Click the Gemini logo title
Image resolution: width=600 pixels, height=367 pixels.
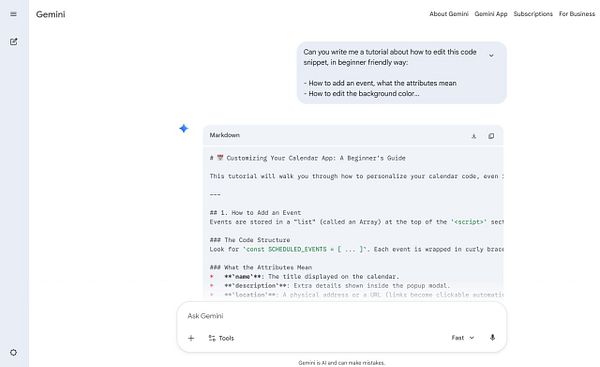pyautogui.click(x=51, y=14)
